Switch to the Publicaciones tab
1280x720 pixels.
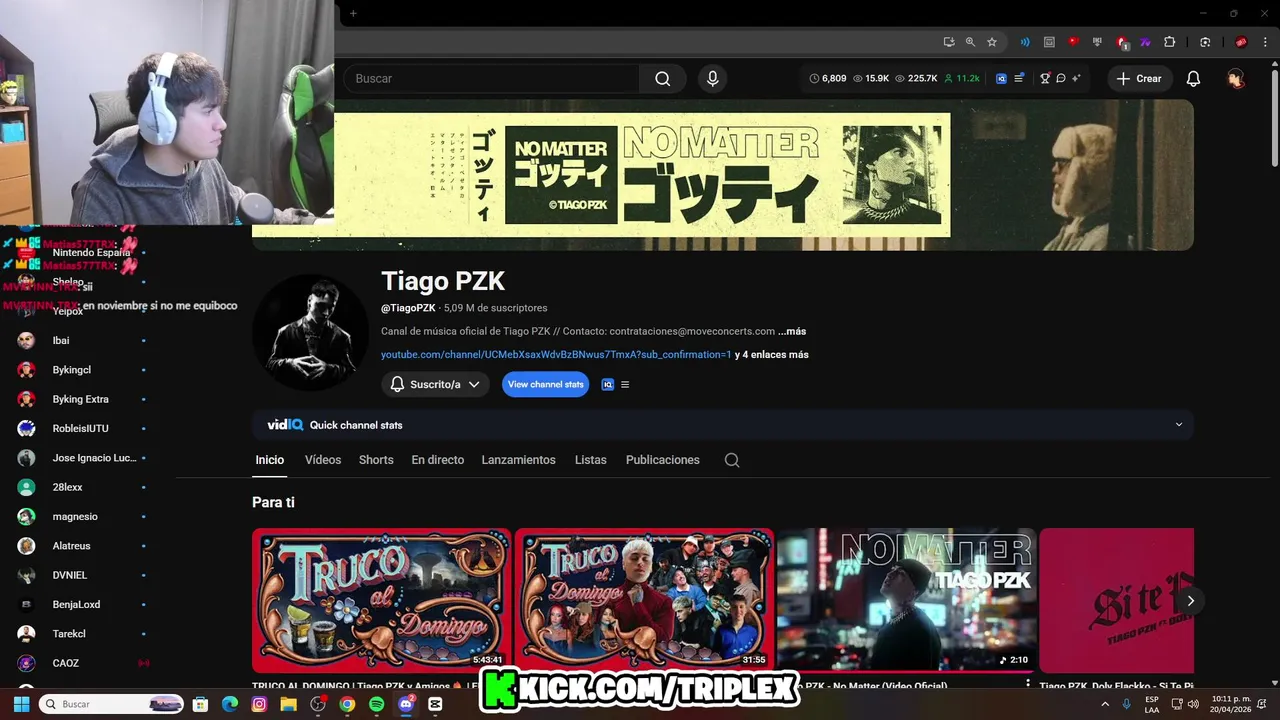663,460
